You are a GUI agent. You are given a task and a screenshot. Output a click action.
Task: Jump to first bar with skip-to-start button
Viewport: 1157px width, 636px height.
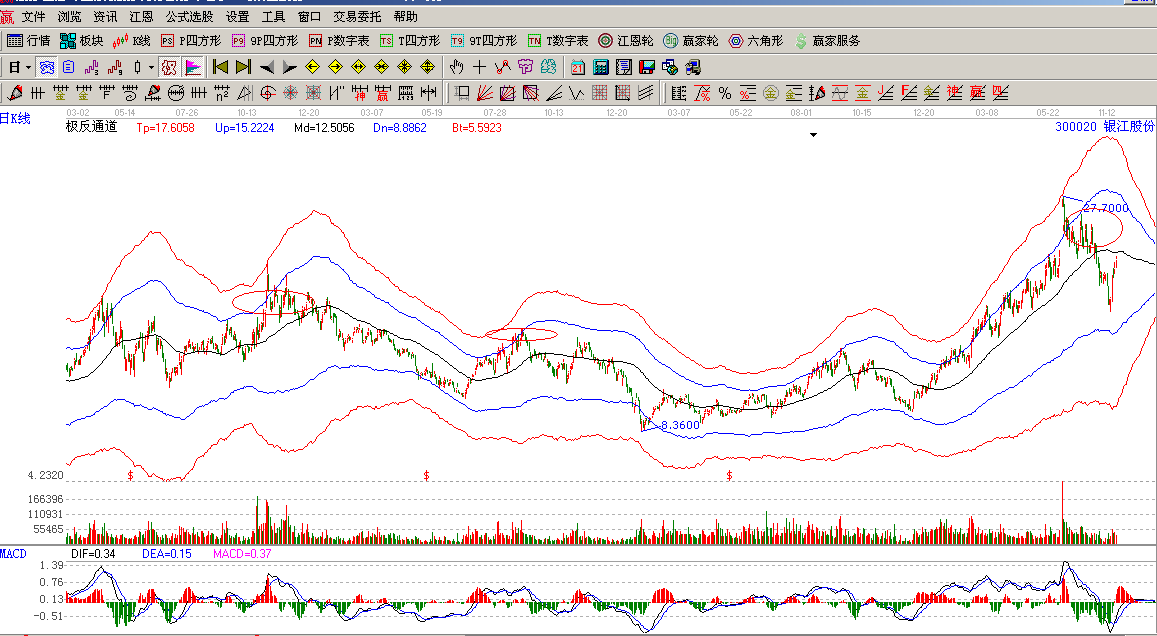(220, 67)
